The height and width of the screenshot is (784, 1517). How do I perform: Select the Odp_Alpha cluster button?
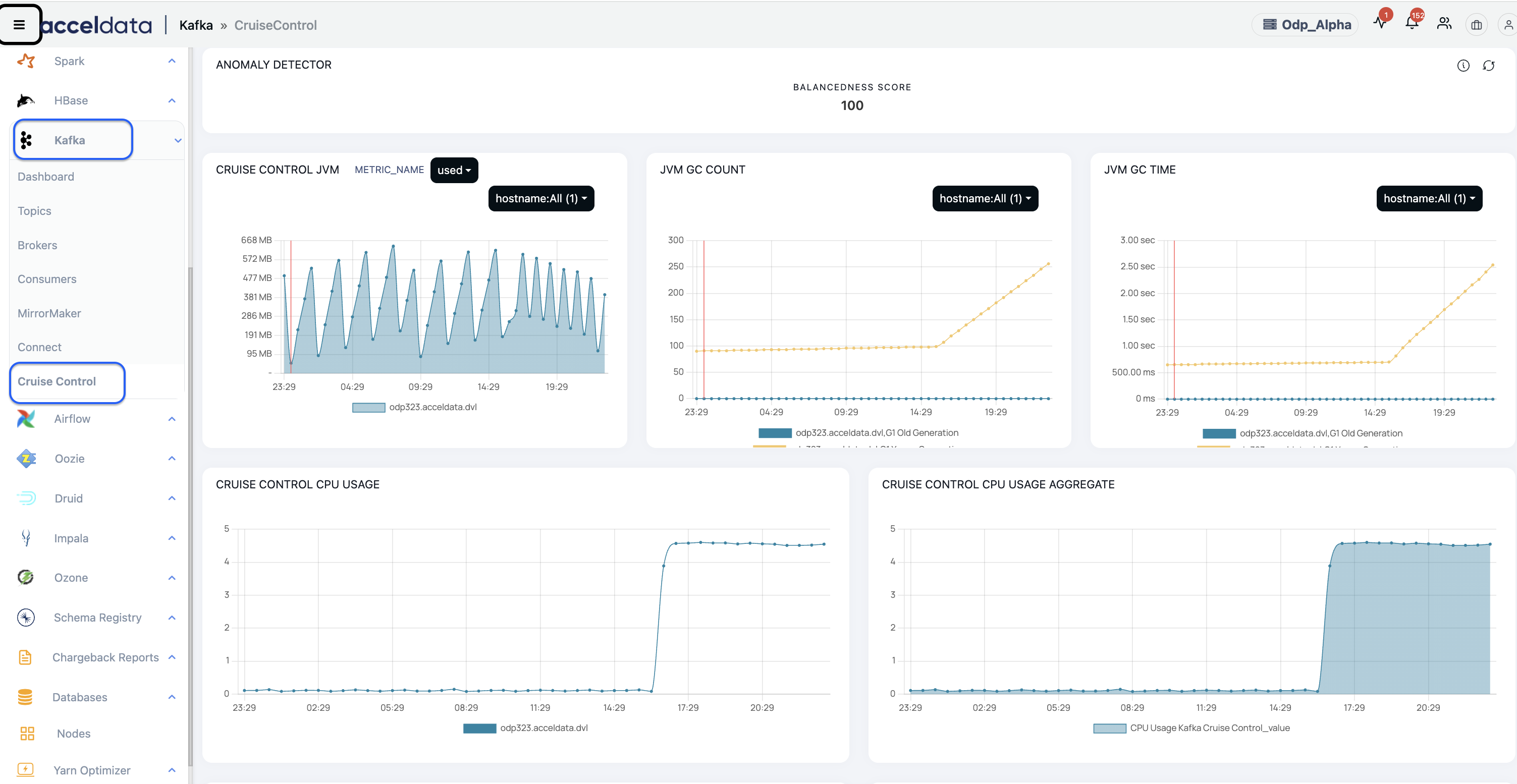pyautogui.click(x=1306, y=25)
